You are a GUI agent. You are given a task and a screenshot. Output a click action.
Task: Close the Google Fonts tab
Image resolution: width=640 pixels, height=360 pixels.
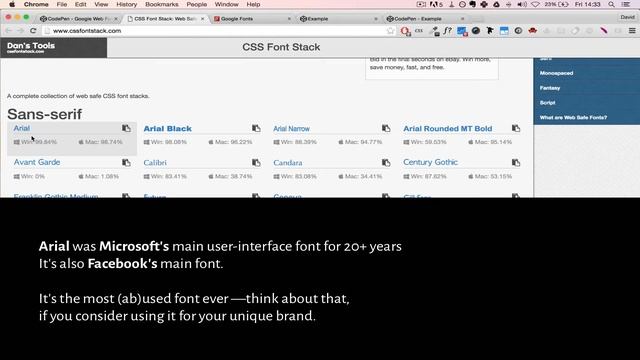point(289,19)
